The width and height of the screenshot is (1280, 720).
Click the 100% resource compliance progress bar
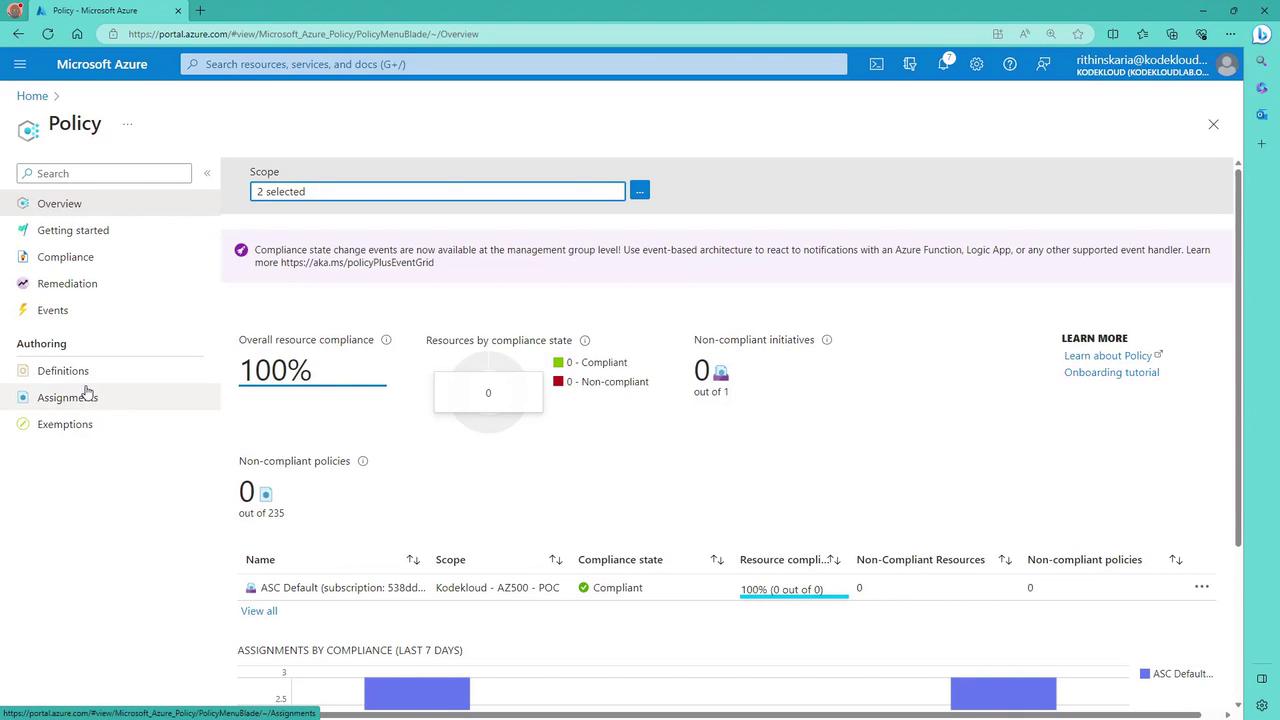click(794, 596)
